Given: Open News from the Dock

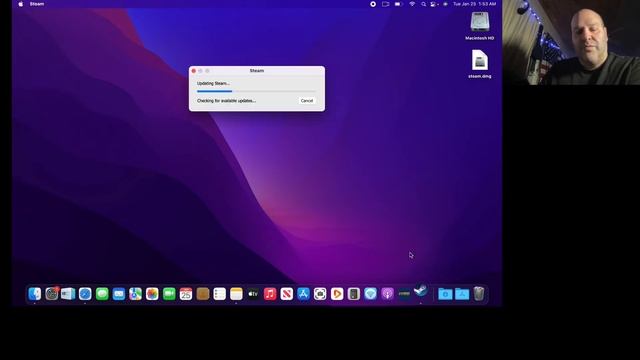Looking at the screenshot, I should pyautogui.click(x=287, y=293).
